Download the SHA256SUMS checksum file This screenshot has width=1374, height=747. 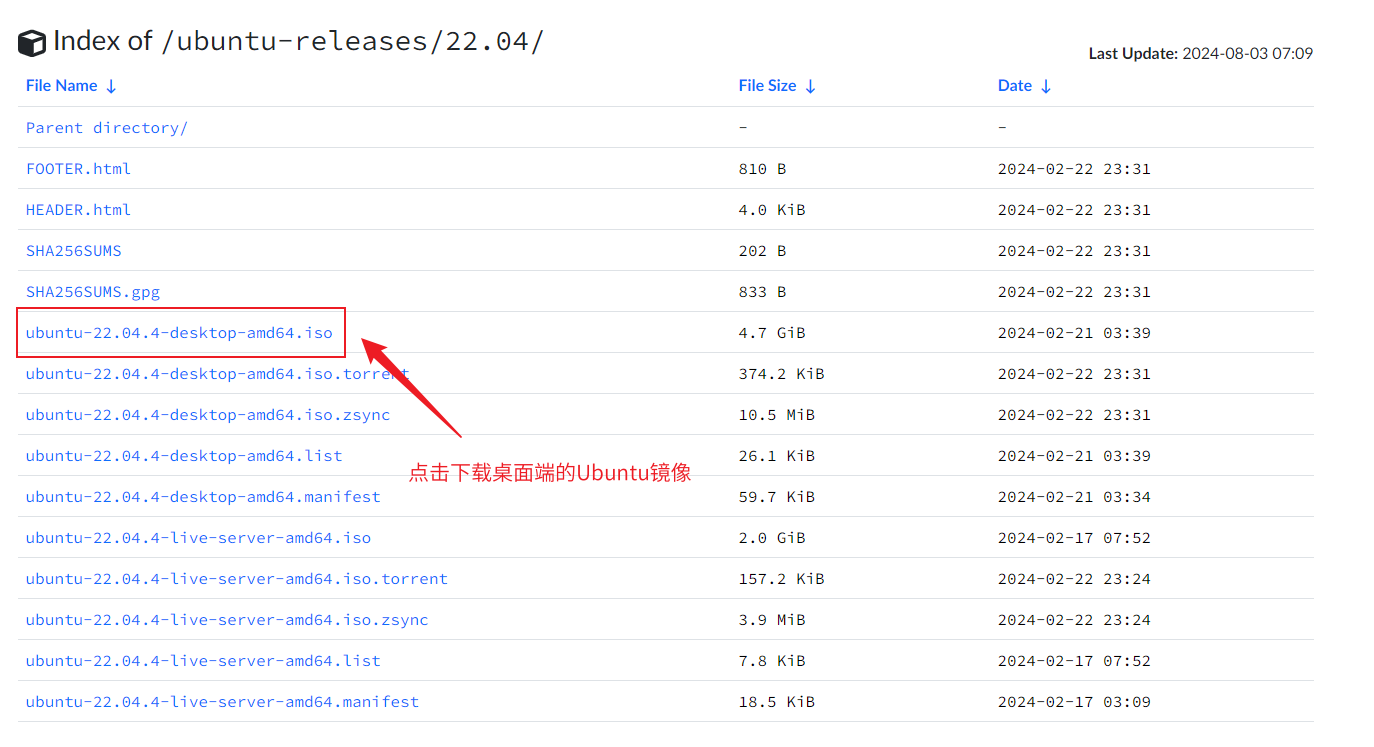pyautogui.click(x=73, y=251)
